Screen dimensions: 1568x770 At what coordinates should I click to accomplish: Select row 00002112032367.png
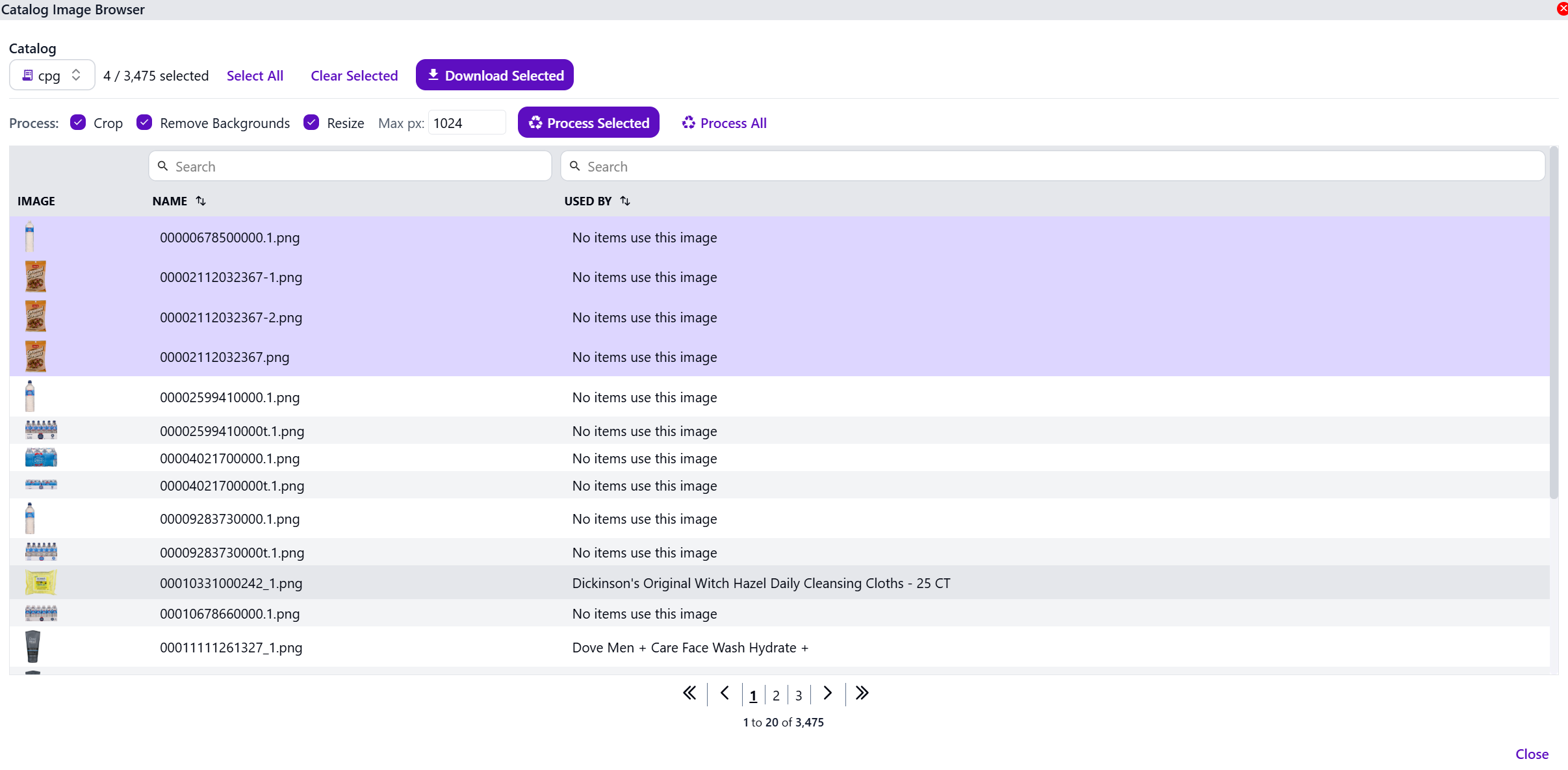pos(779,357)
